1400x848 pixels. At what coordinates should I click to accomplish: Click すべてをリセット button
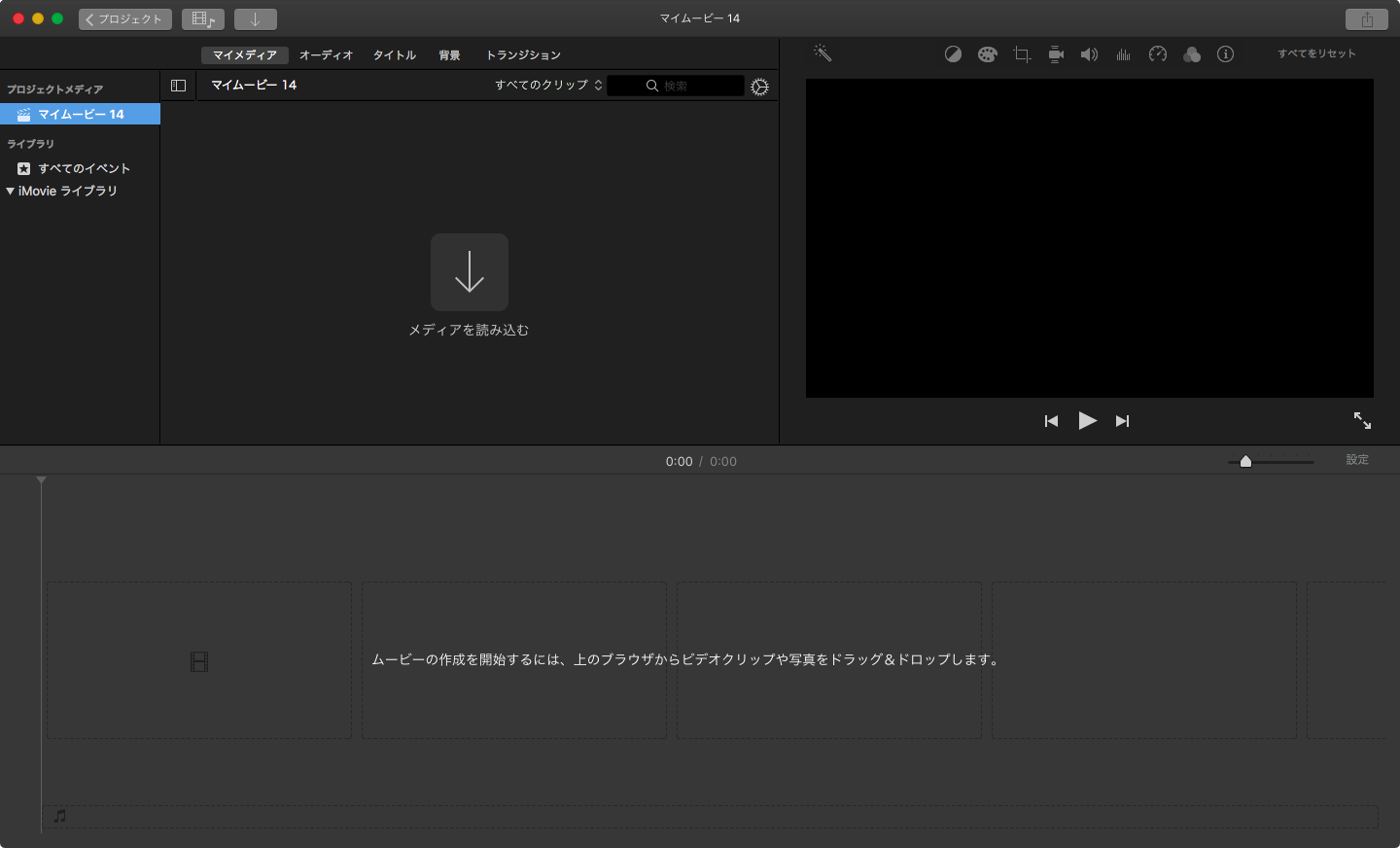click(x=1316, y=53)
